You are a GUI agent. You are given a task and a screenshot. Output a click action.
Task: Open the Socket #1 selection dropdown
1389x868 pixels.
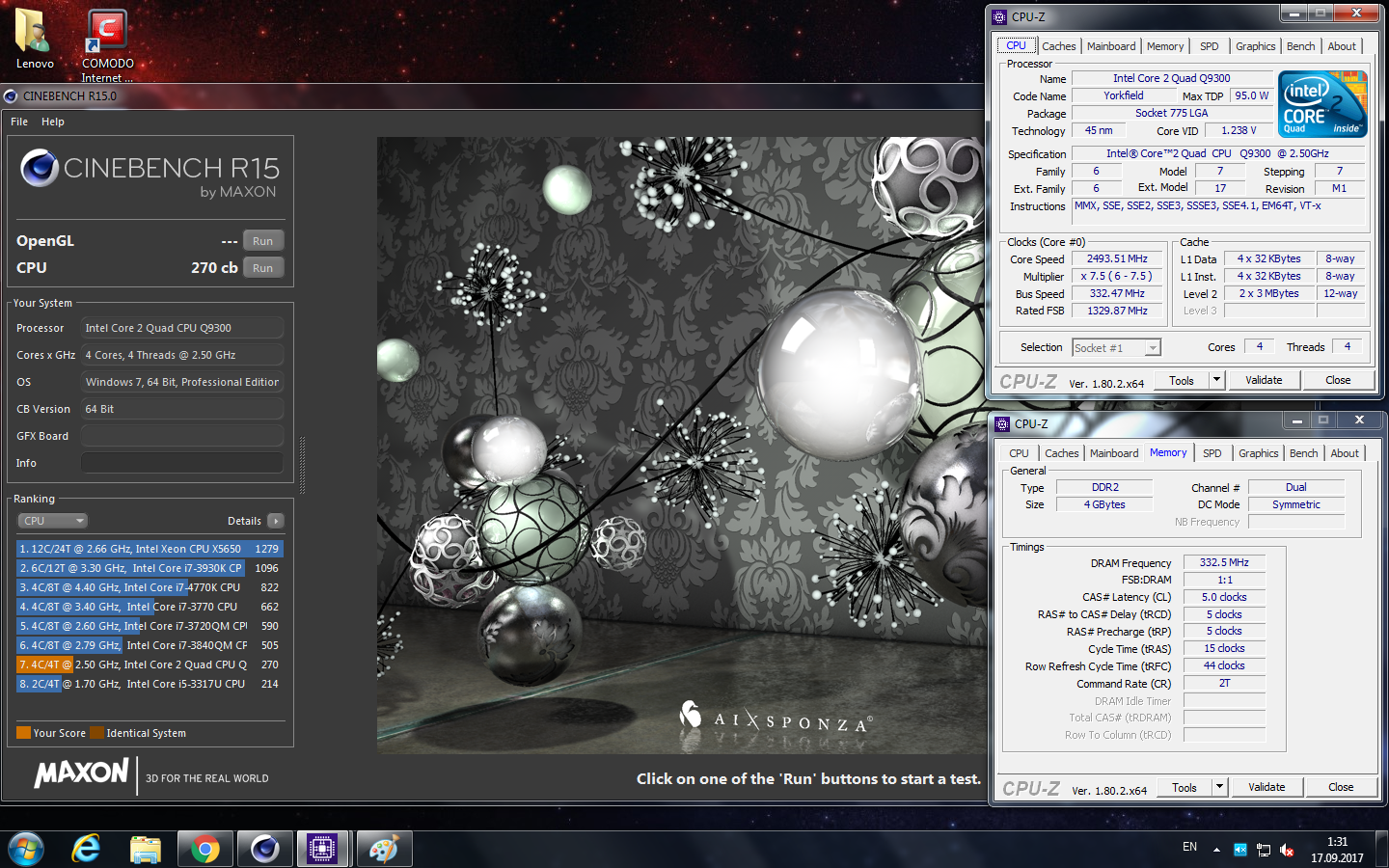(x=1117, y=348)
